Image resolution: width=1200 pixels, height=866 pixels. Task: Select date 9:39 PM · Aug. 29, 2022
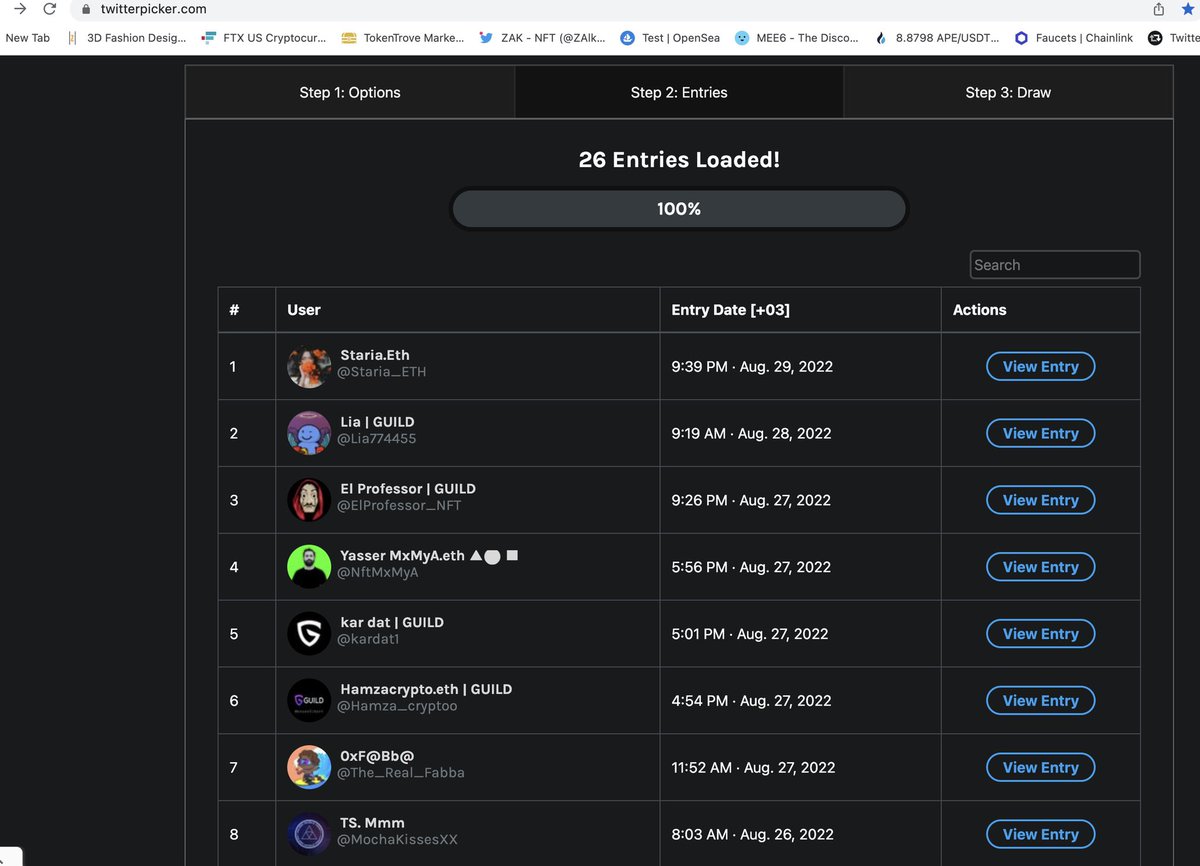[x=752, y=367]
